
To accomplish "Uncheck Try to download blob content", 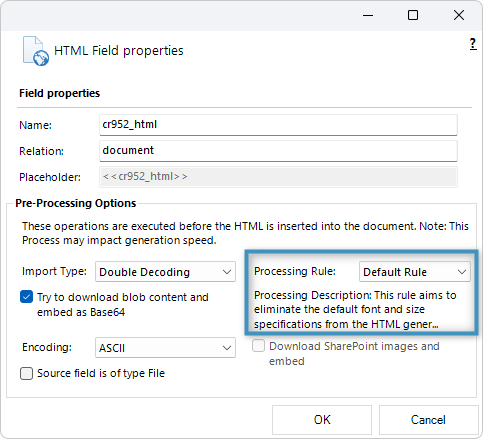I will tap(26, 297).
